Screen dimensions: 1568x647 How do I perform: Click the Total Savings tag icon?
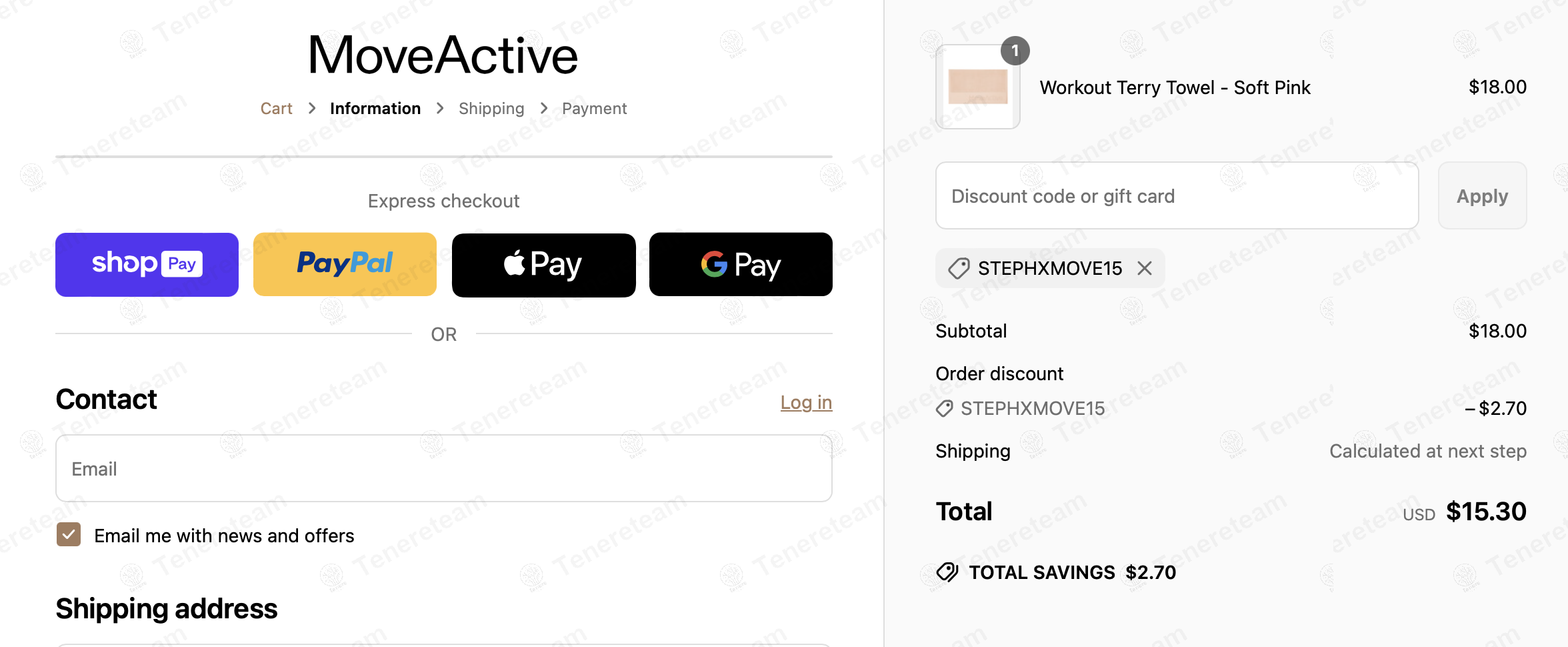(947, 572)
